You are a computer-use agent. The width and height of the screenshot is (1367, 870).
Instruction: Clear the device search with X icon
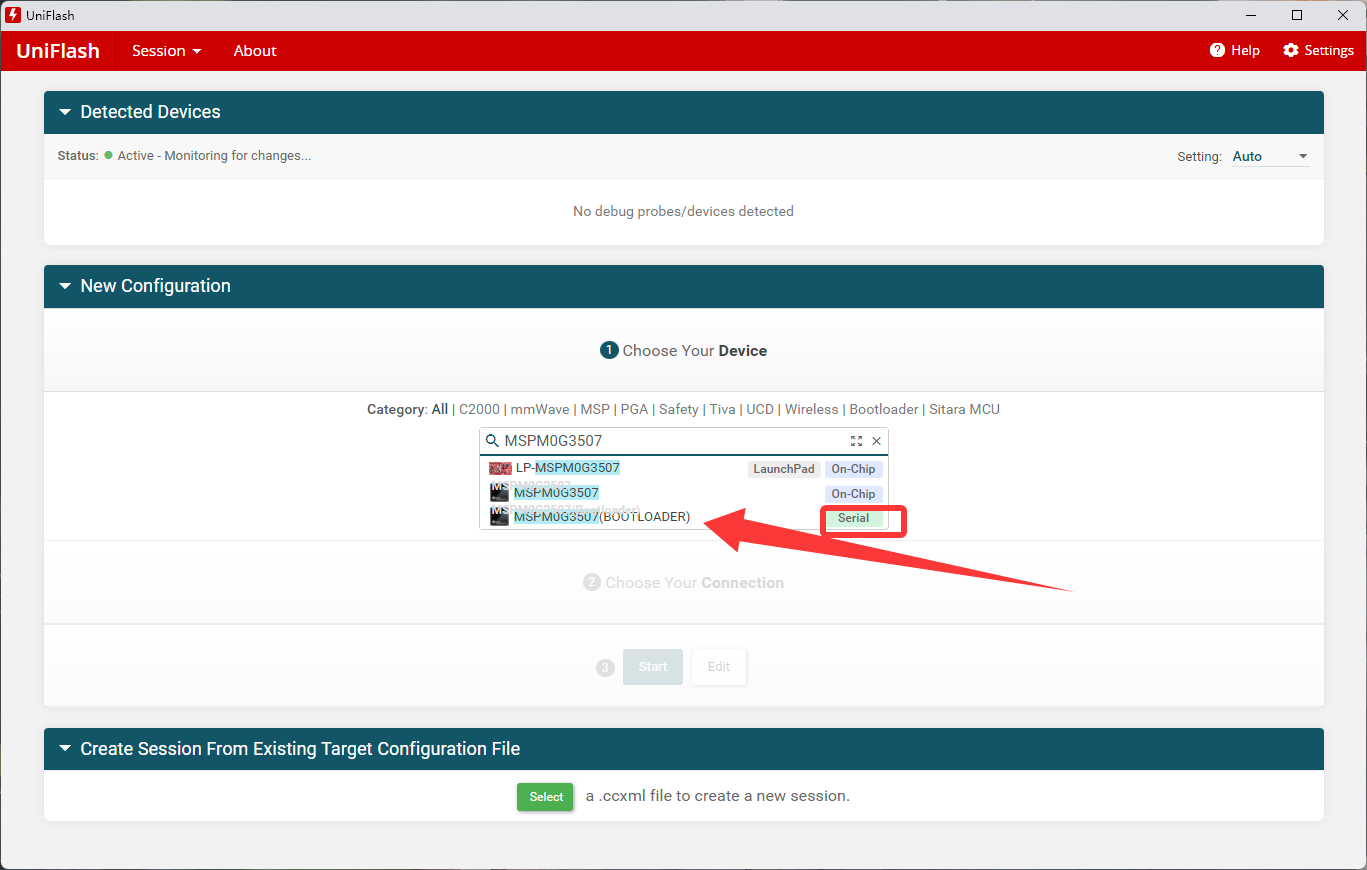(877, 441)
